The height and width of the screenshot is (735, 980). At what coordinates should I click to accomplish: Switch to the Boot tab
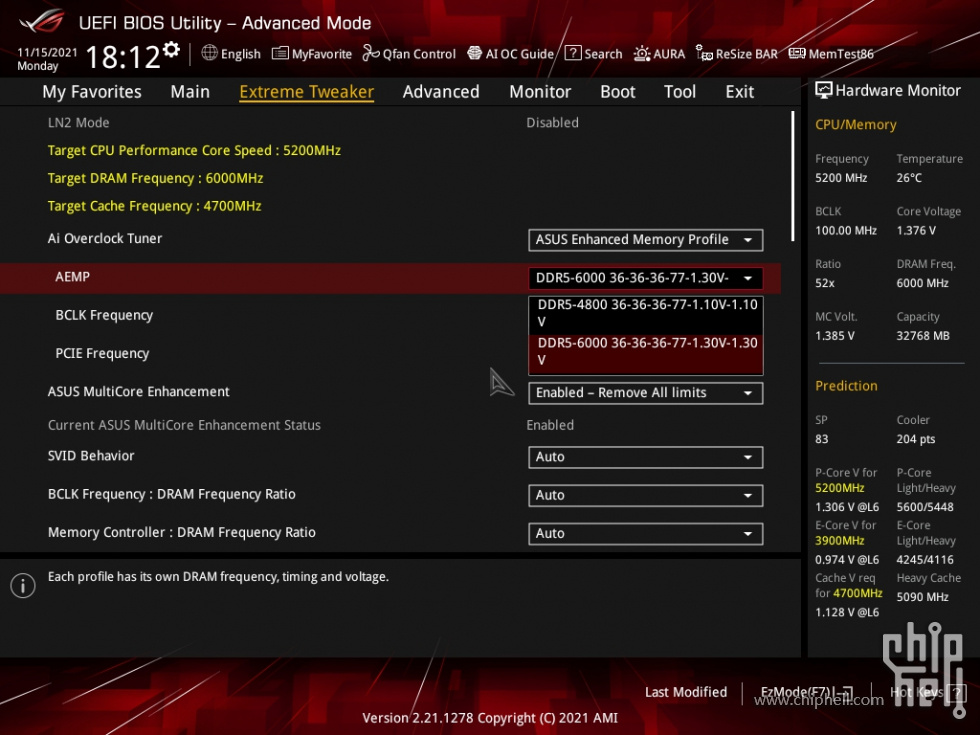click(618, 92)
